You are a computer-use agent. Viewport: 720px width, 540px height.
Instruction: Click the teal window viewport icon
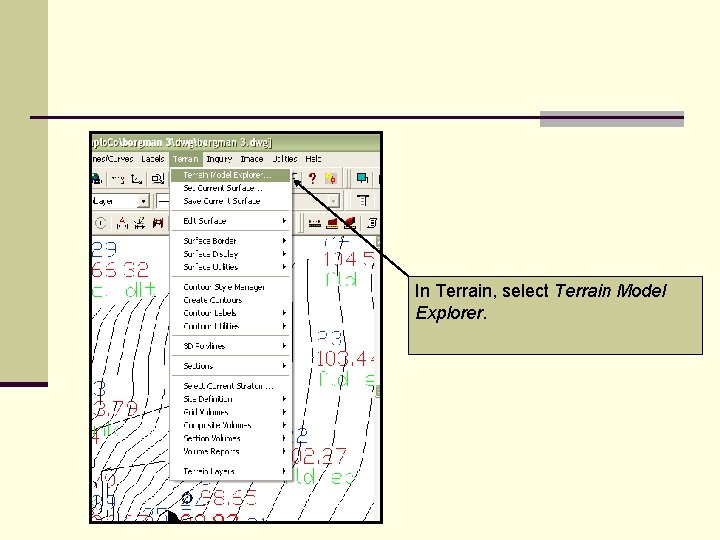[x=362, y=178]
